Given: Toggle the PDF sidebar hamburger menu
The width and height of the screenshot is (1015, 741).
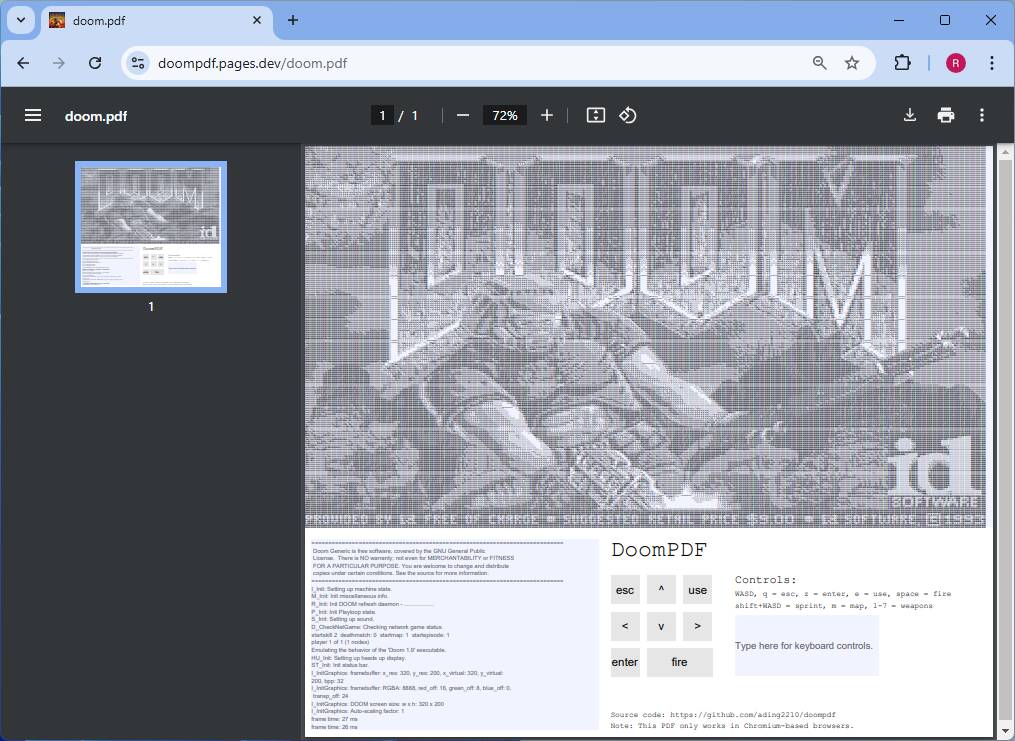Looking at the screenshot, I should pos(33,115).
